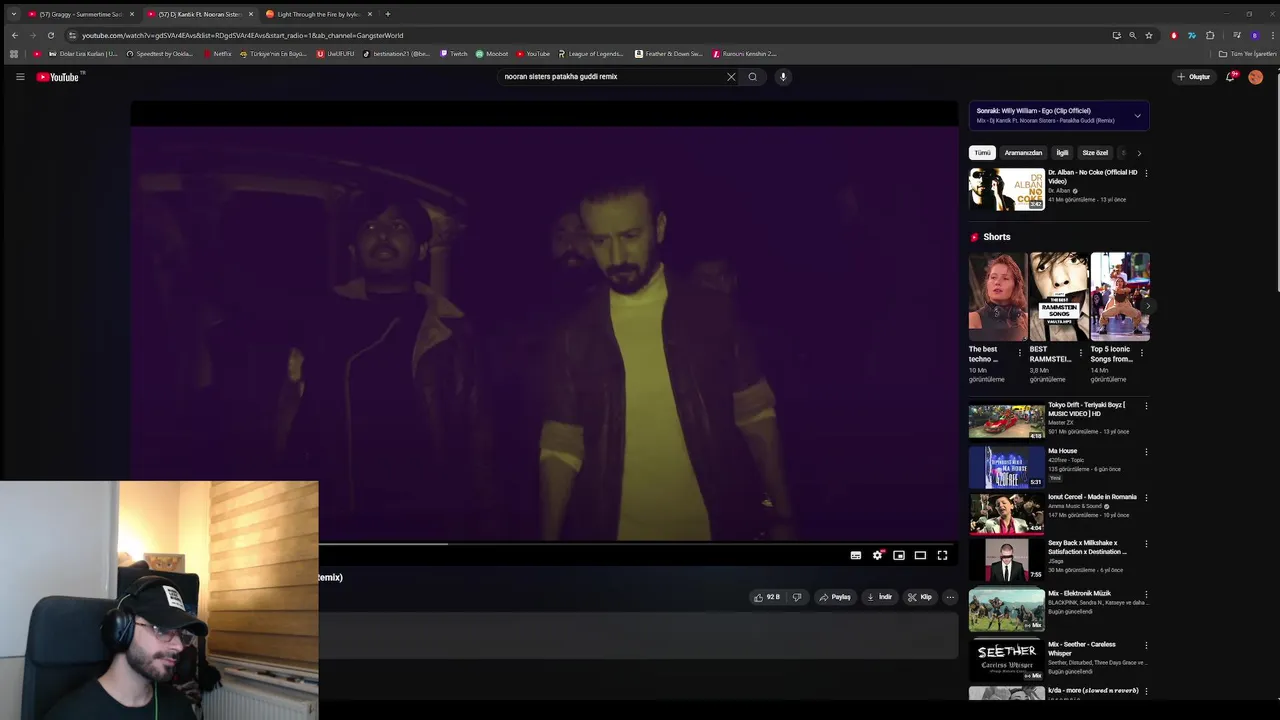Click the Oluştur create button
Screen dimensions: 1280x720
point(1194,77)
